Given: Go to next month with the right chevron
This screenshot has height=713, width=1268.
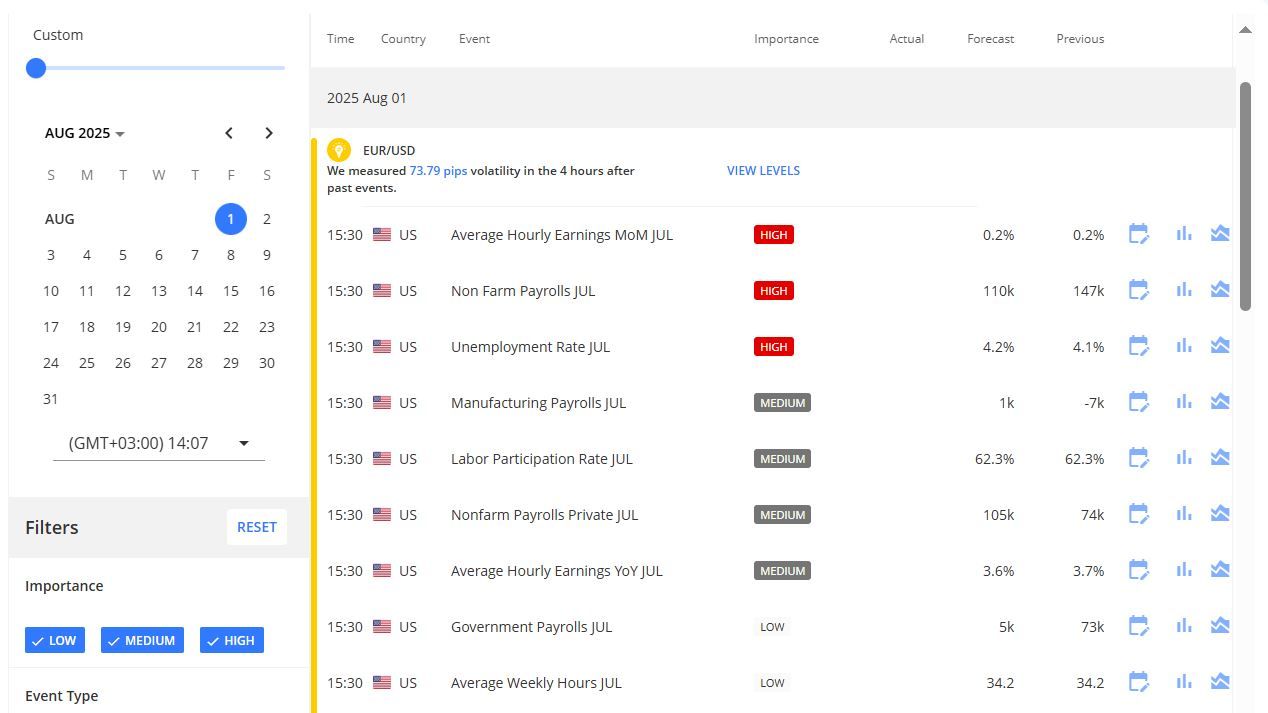Looking at the screenshot, I should 269,133.
